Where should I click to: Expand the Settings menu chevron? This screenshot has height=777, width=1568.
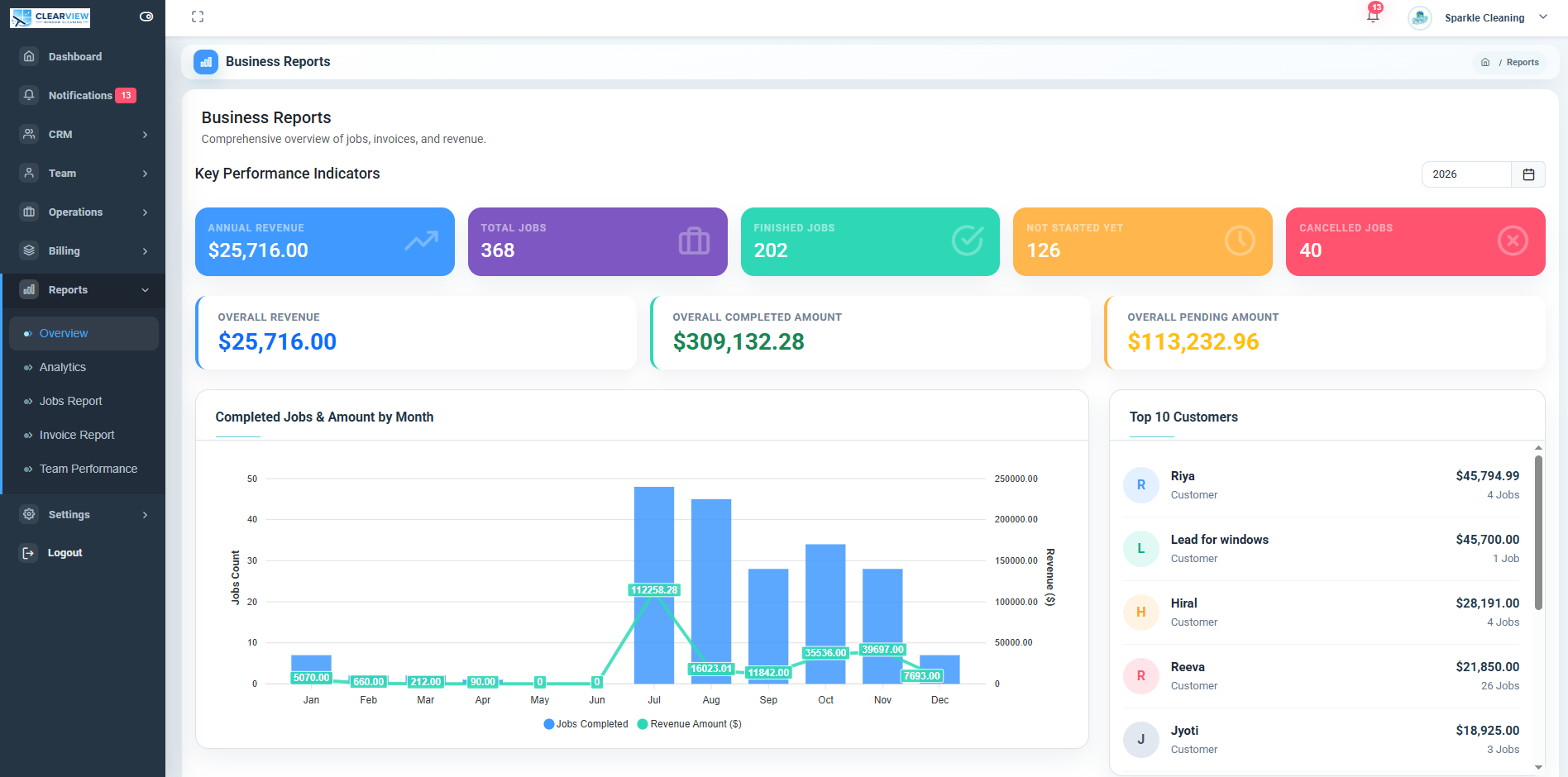(x=146, y=514)
